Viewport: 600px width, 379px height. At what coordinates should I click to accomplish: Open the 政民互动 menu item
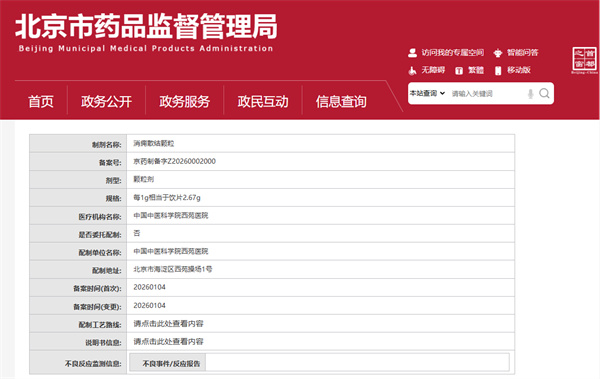coord(263,101)
